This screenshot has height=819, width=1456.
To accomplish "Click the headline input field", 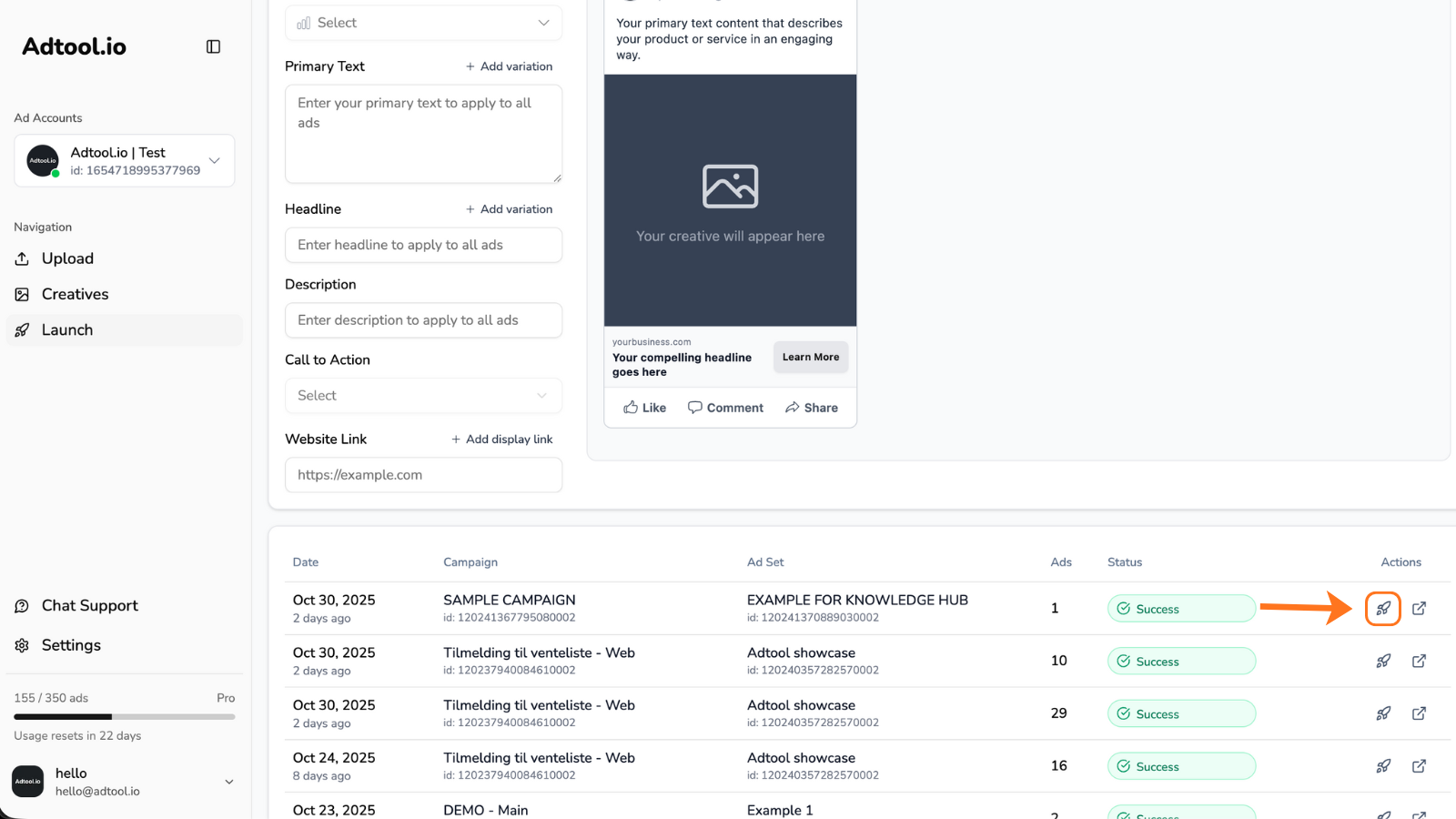I will tap(423, 245).
